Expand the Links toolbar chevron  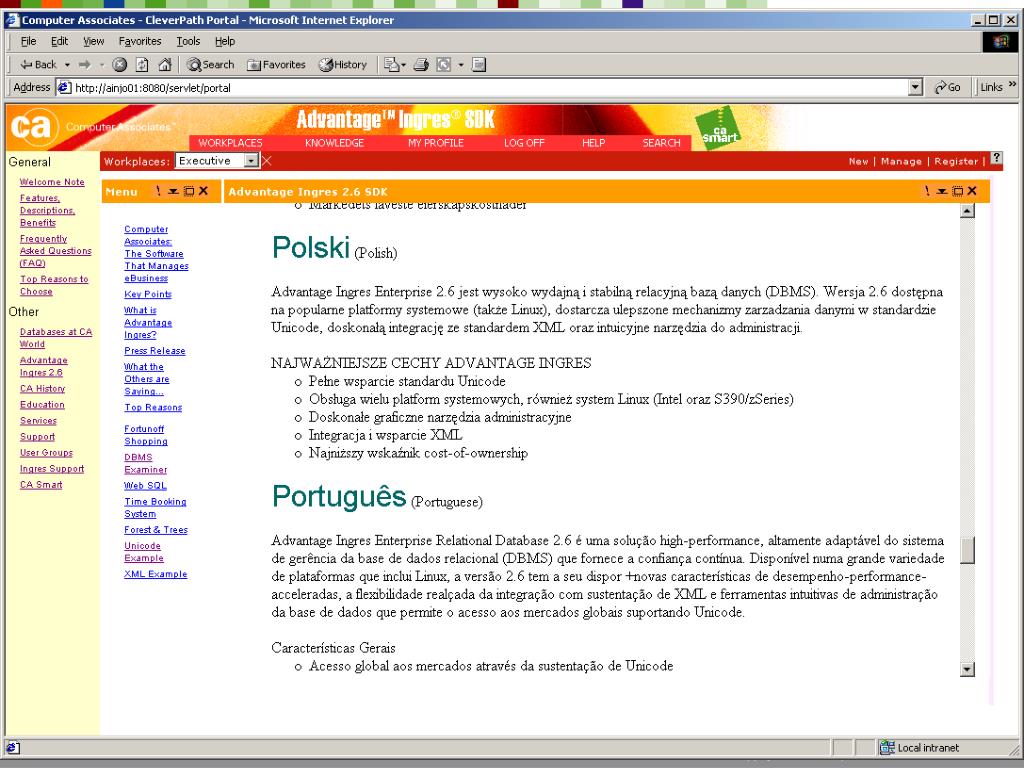click(x=1013, y=84)
